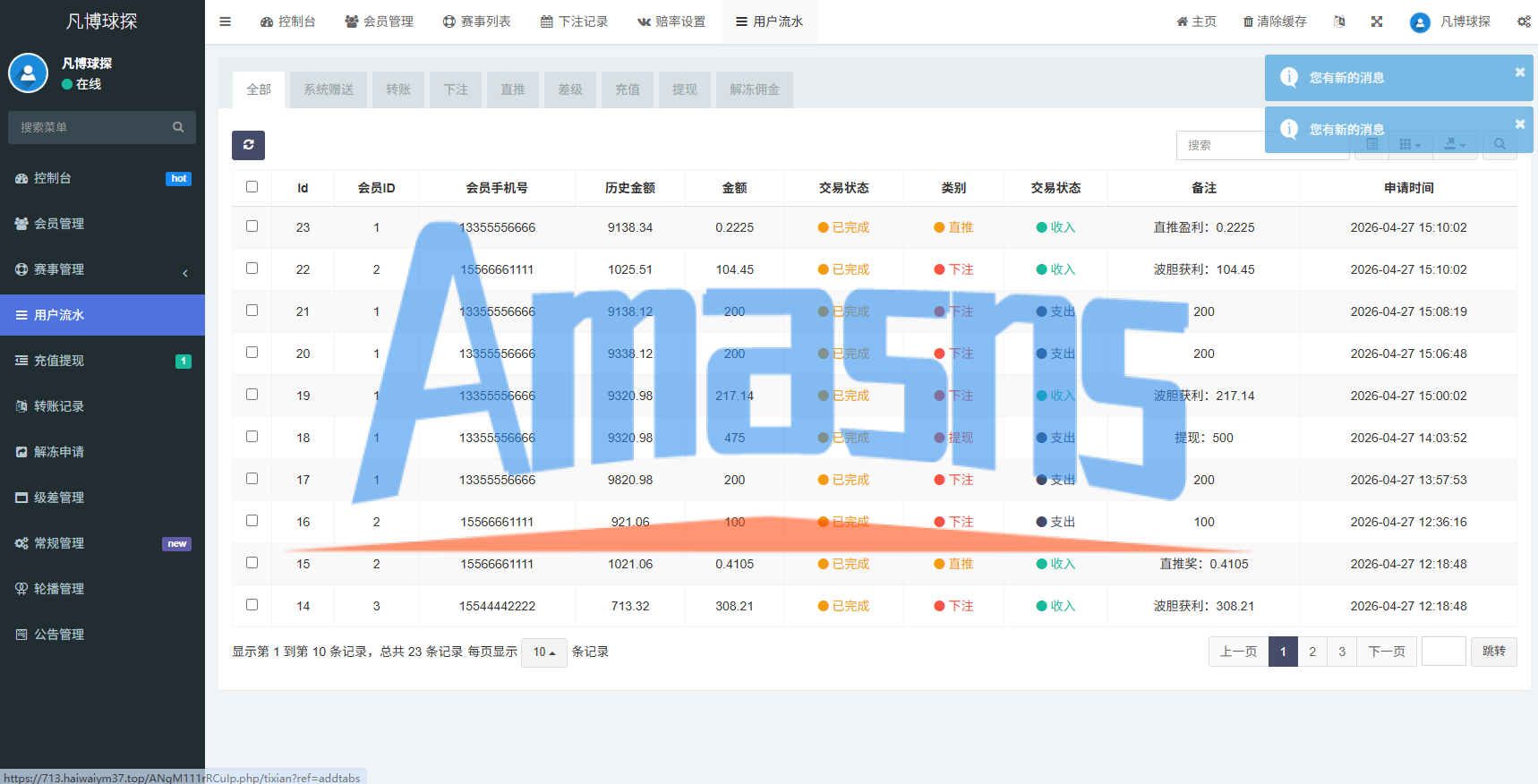Screen dimensions: 1538x784
Task: Select the checkbox for row Id 19
Action: tap(252, 395)
